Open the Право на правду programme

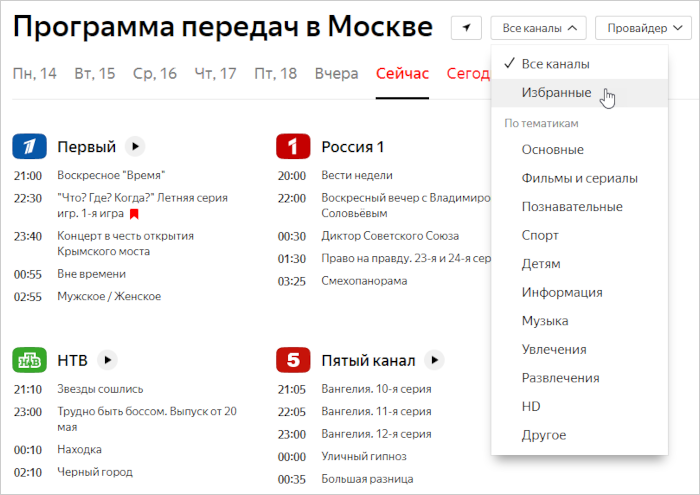pos(406,258)
